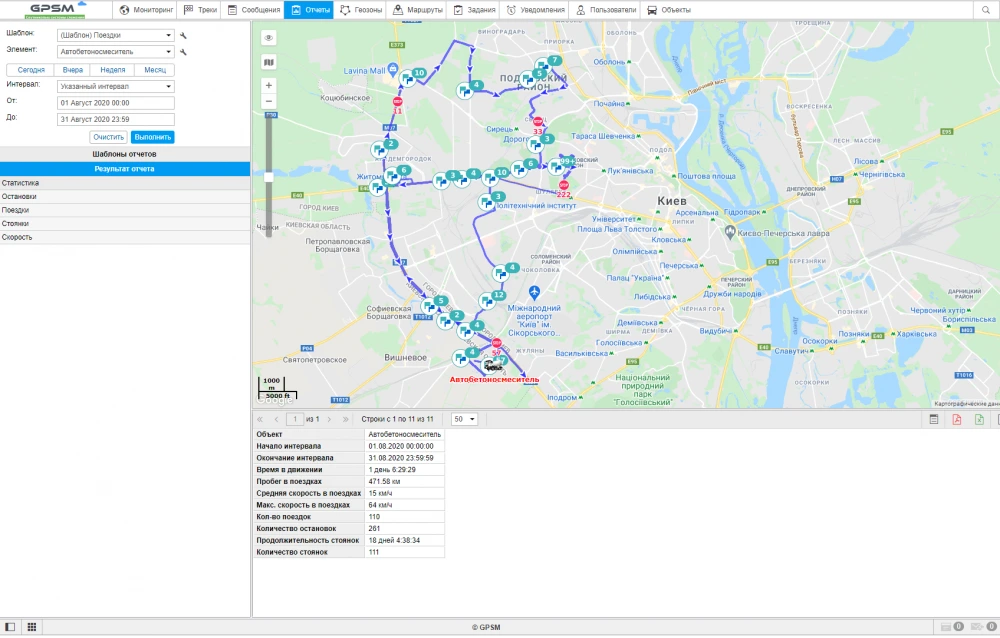Click the map zoom slider handle
Viewport: 1000px width, 638px height.
[x=269, y=177]
